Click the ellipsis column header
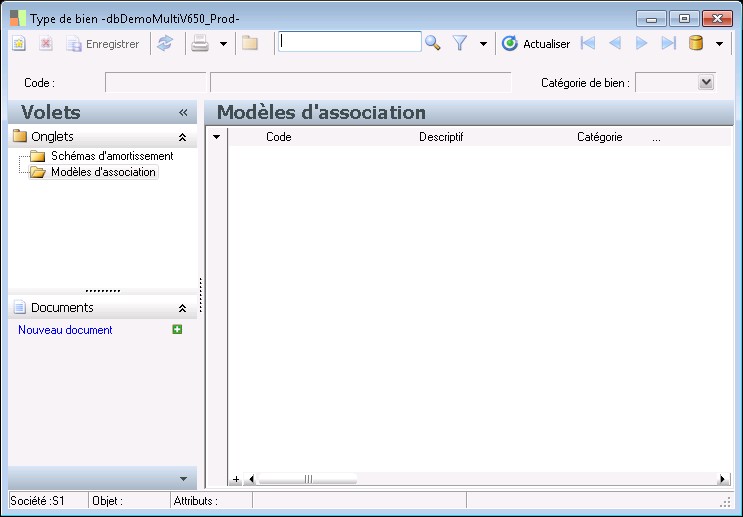 tap(656, 138)
